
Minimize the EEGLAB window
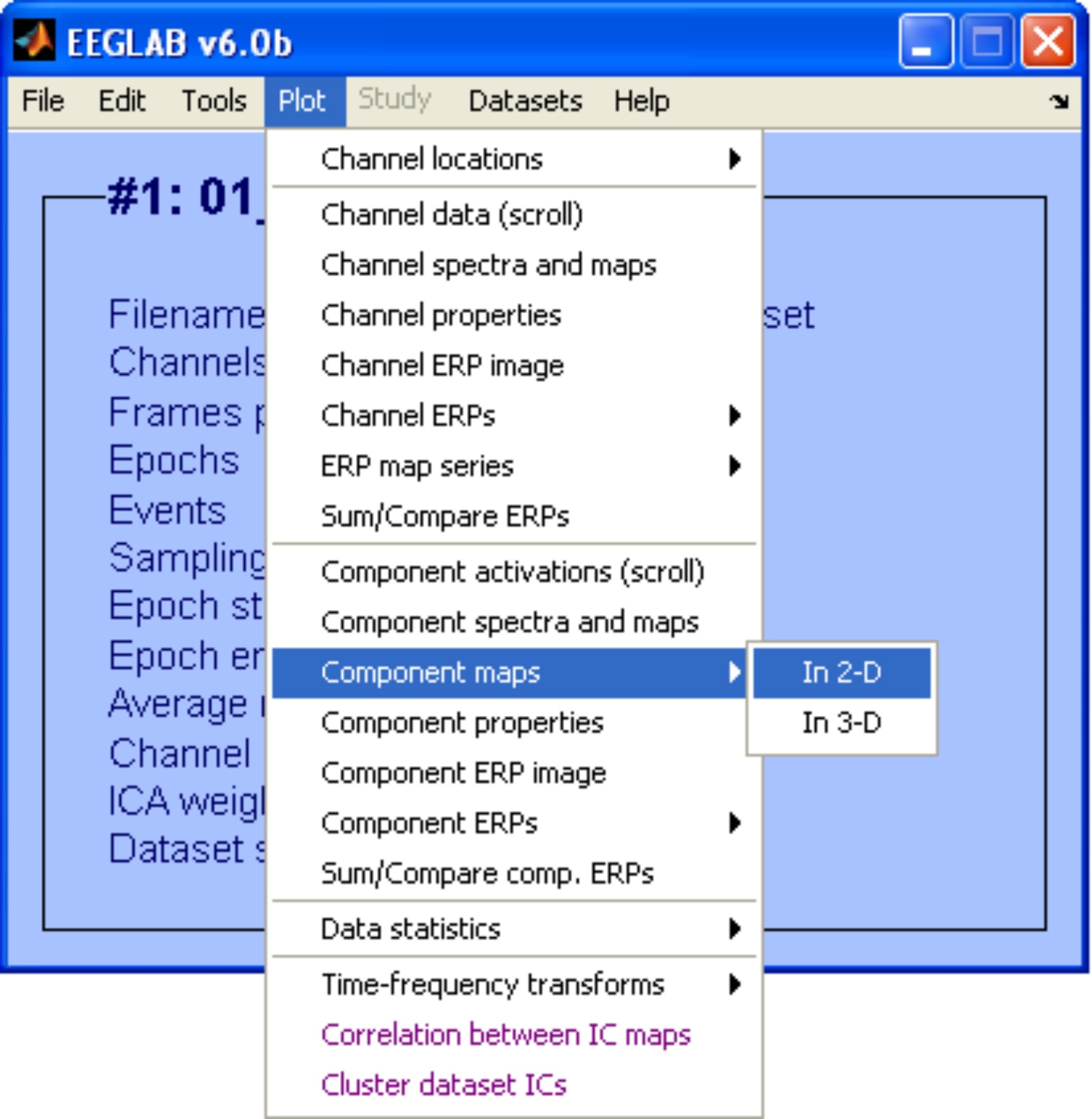click(x=926, y=41)
